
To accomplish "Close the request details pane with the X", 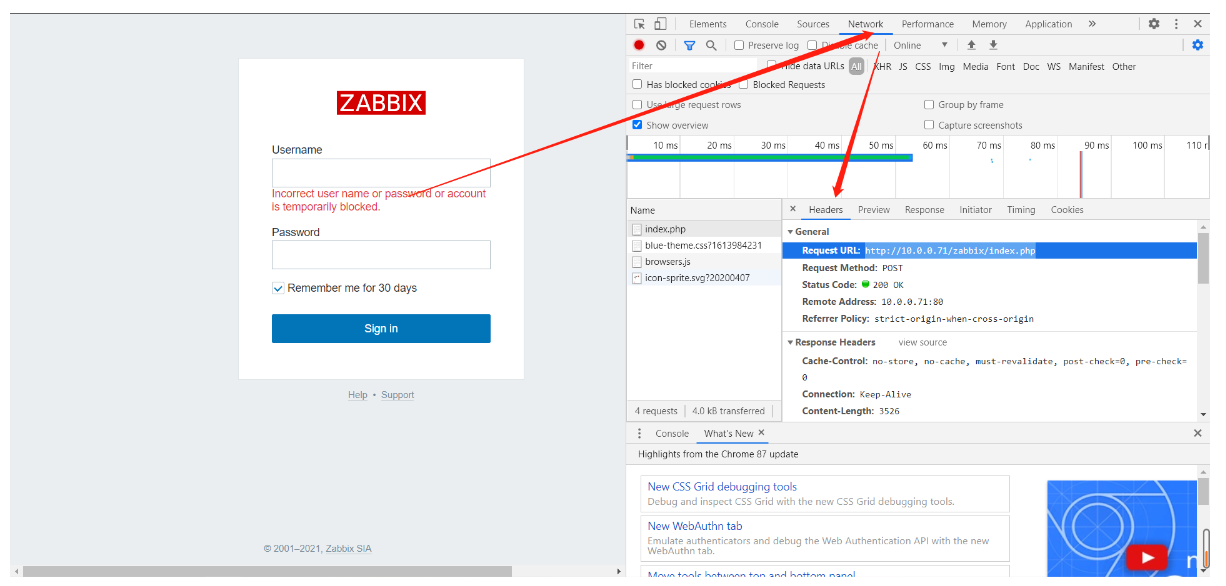I will [793, 209].
